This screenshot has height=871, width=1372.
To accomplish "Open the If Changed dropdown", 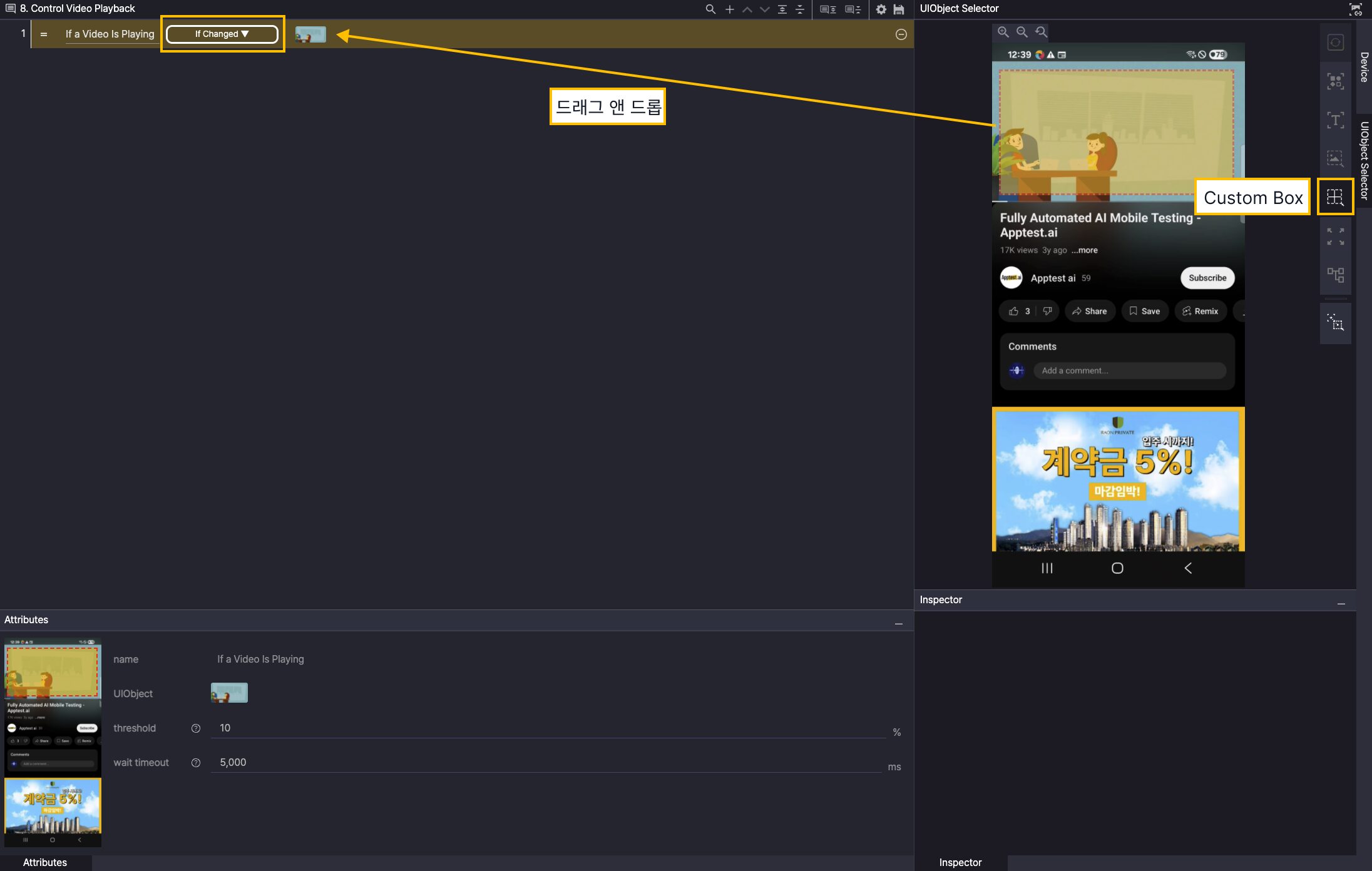I will click(222, 34).
